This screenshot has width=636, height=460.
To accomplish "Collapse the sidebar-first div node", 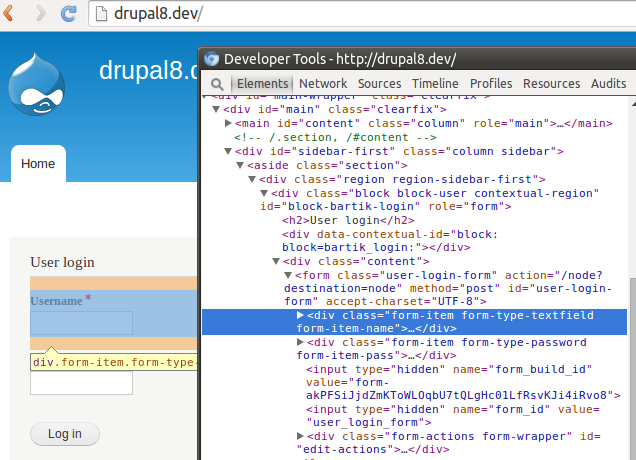I will tap(227, 151).
